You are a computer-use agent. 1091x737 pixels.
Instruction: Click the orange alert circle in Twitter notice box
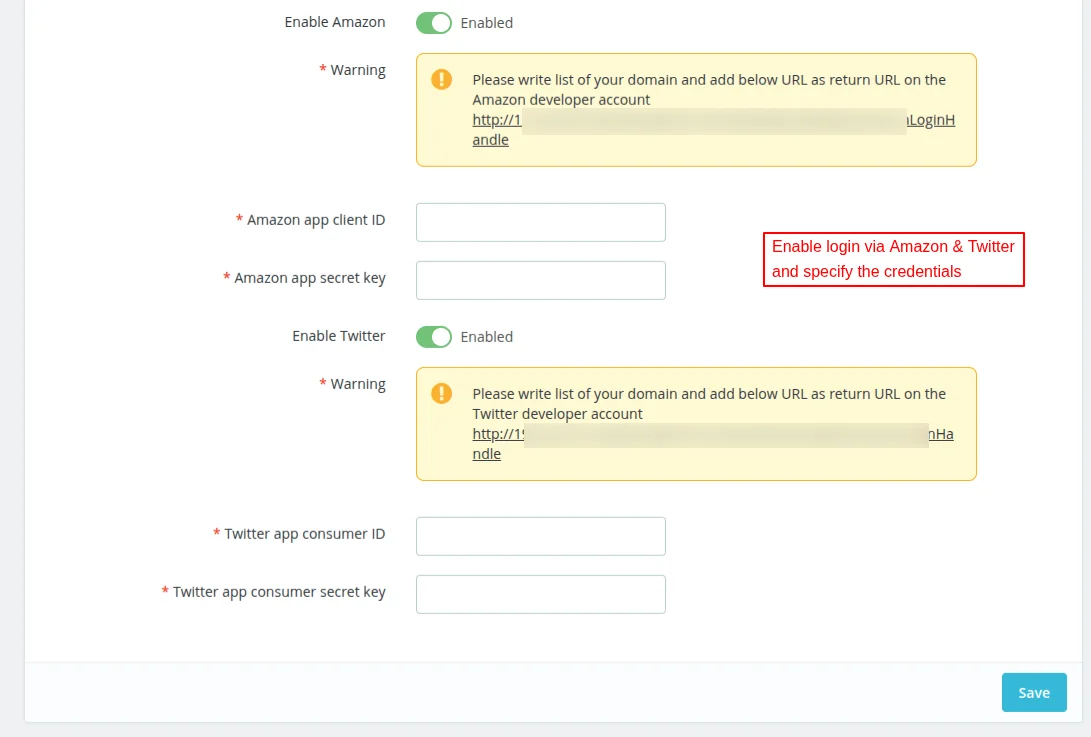pyautogui.click(x=441, y=393)
